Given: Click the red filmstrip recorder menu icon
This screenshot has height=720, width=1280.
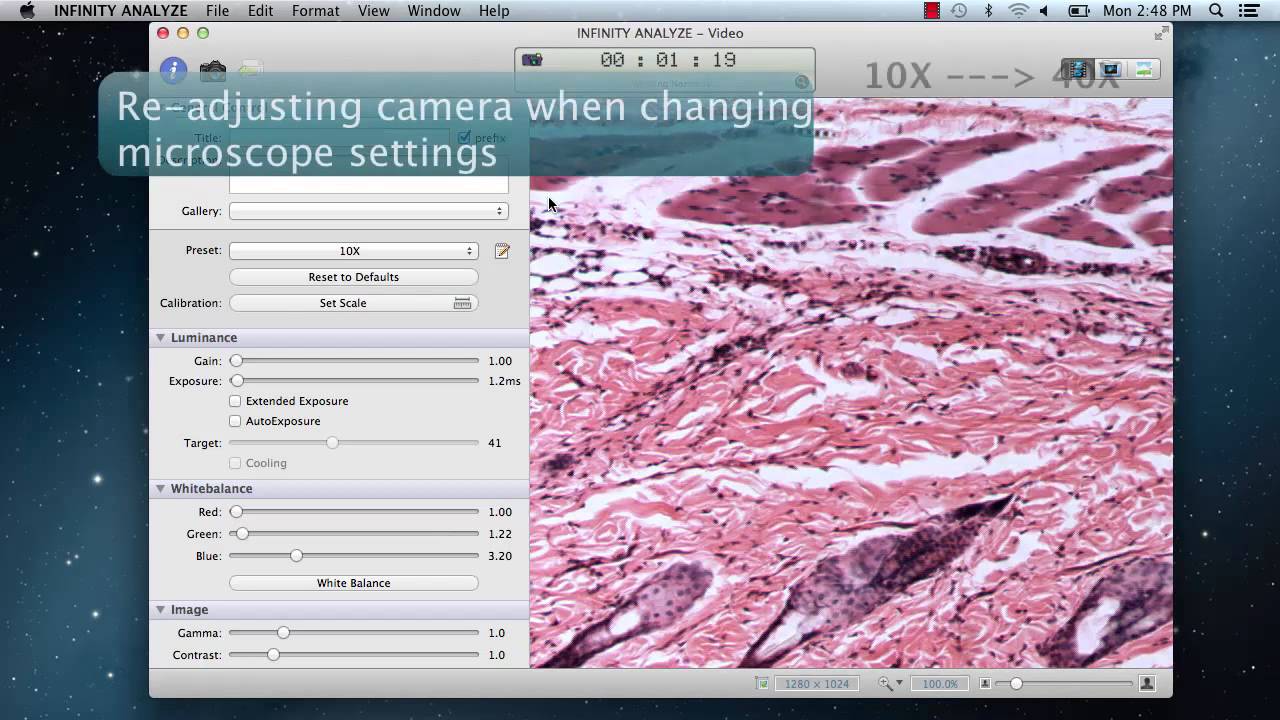Looking at the screenshot, I should (x=931, y=11).
